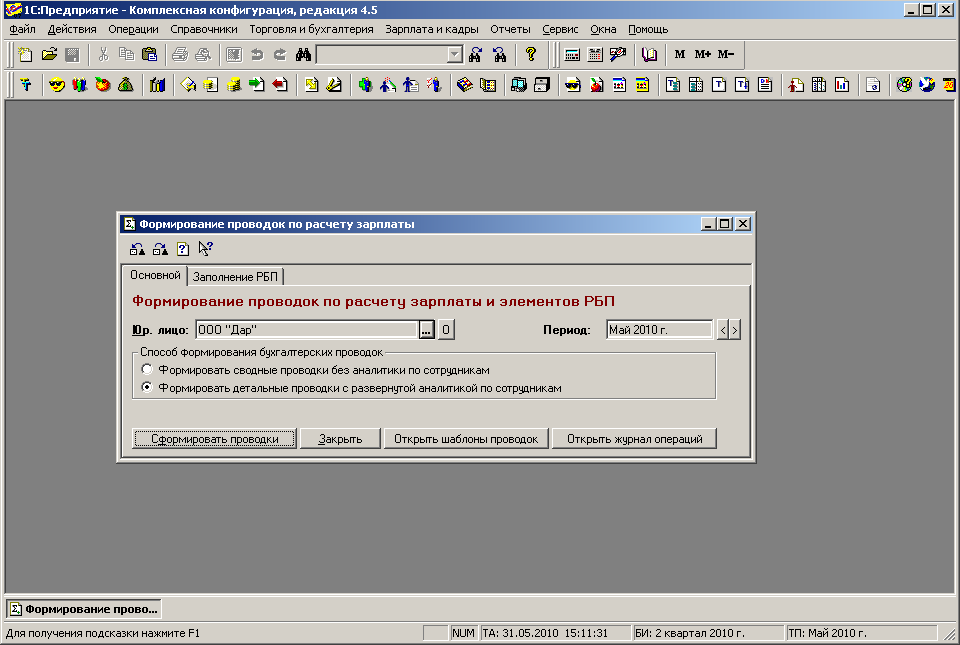The image size is (960, 645).
Task: Click the CD with question mark icon
Action: click(904, 85)
